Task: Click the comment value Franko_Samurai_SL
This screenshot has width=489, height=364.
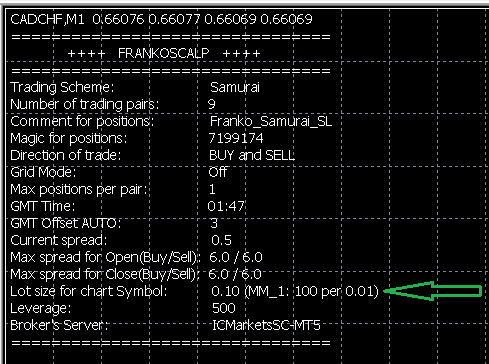Action: coord(271,121)
